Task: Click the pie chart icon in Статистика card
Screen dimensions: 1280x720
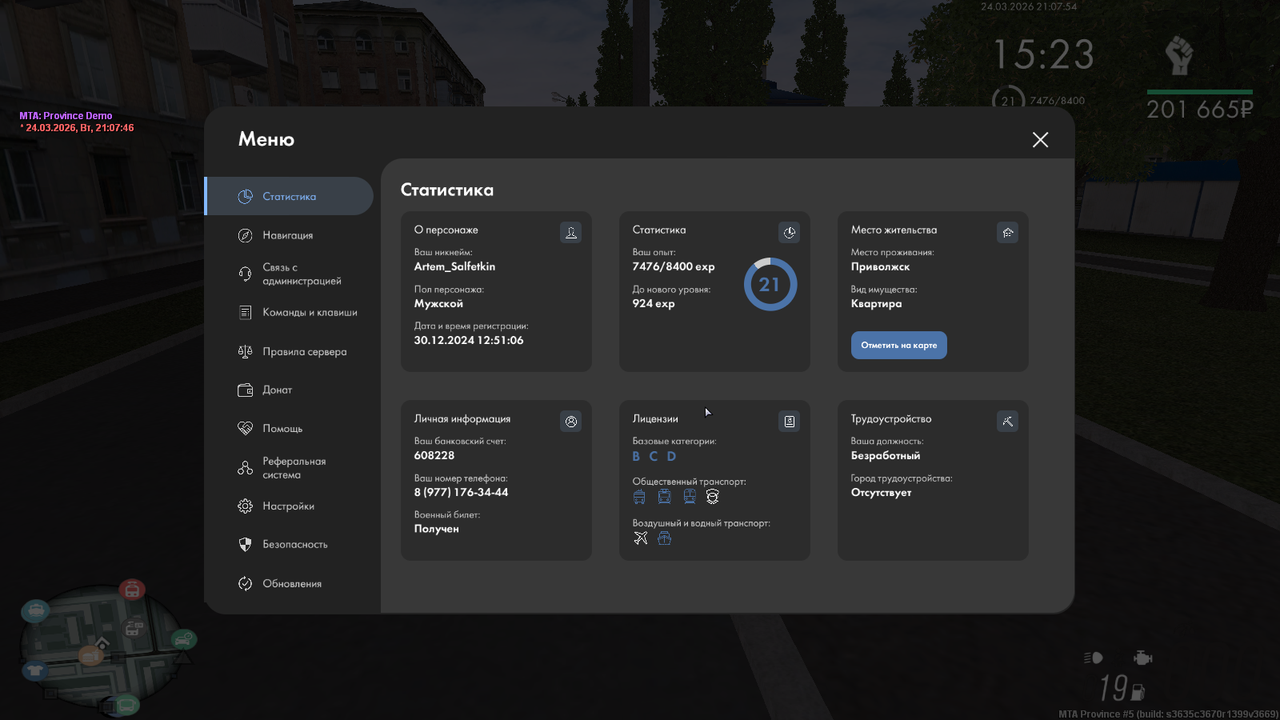Action: 789,233
